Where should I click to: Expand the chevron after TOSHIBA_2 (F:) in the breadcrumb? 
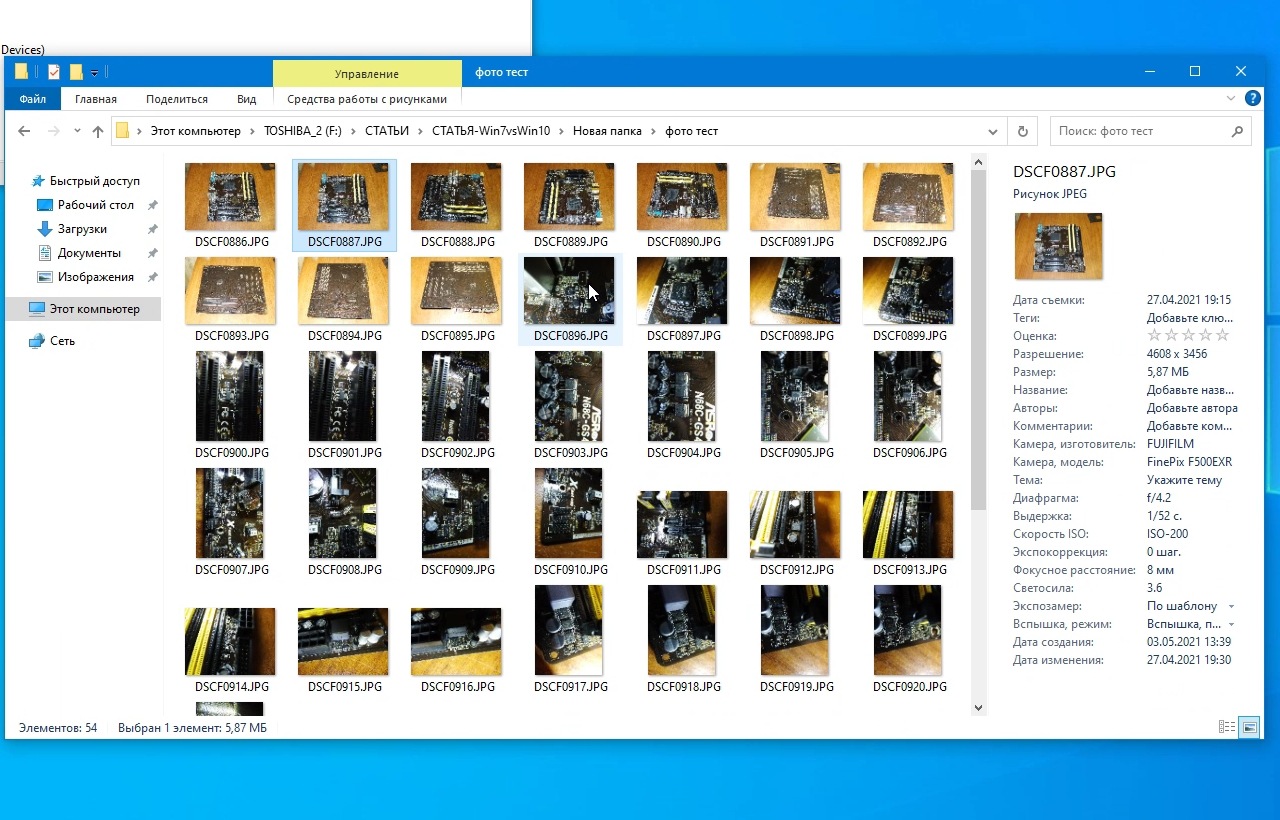pos(353,131)
